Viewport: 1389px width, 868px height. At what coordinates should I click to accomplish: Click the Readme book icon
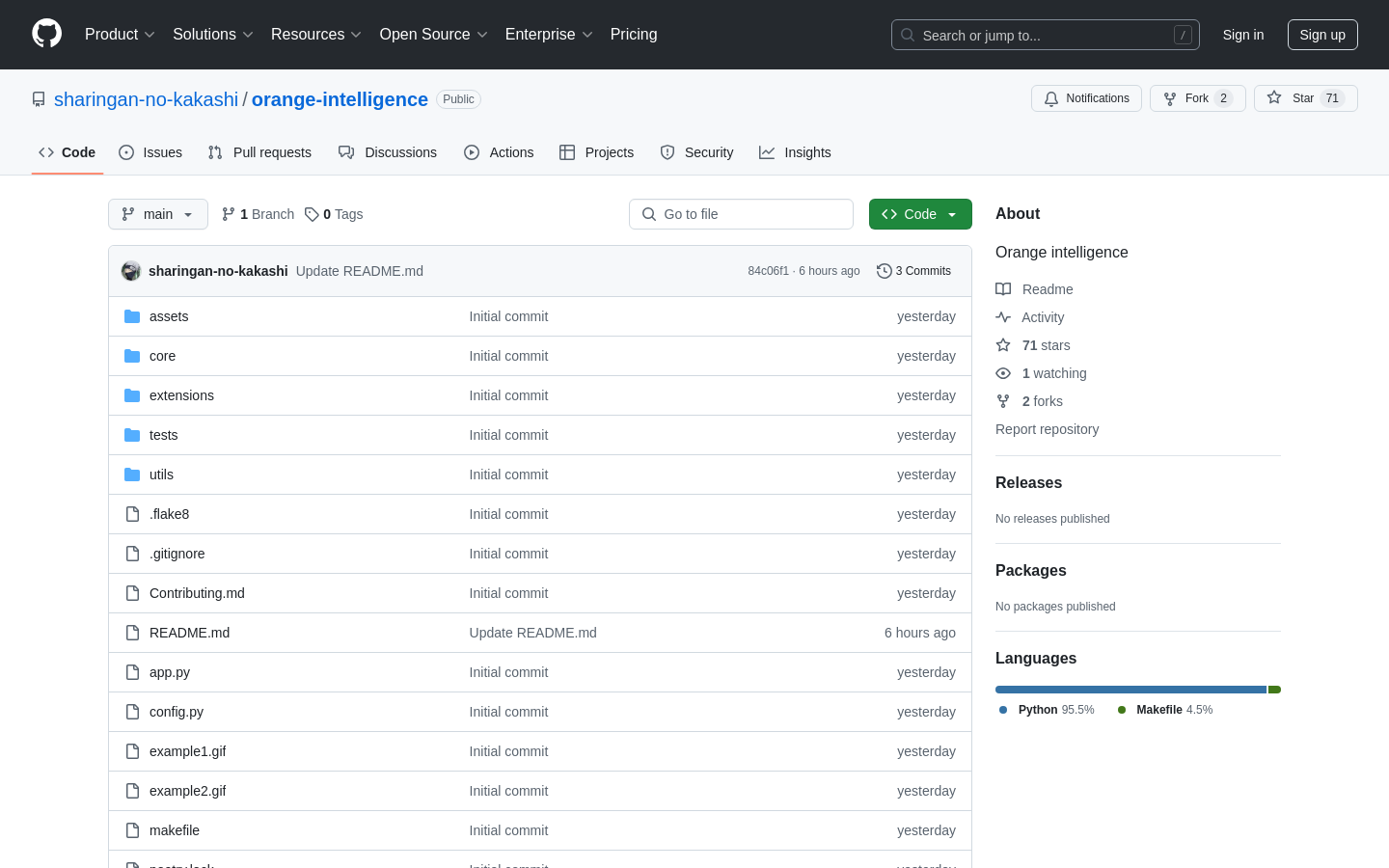[x=1003, y=289]
